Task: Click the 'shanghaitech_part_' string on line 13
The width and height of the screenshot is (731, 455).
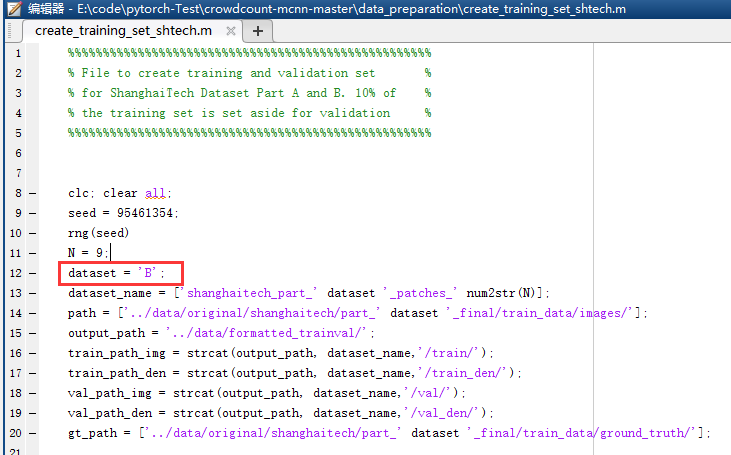Action: tap(248, 293)
